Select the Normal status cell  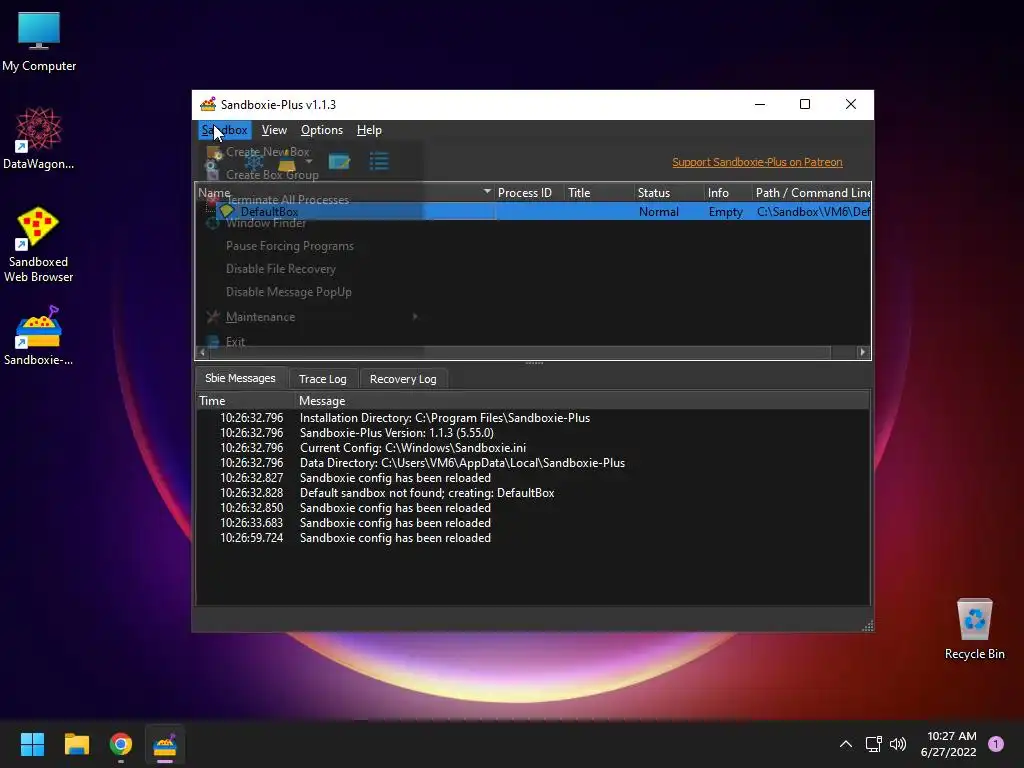pos(658,212)
